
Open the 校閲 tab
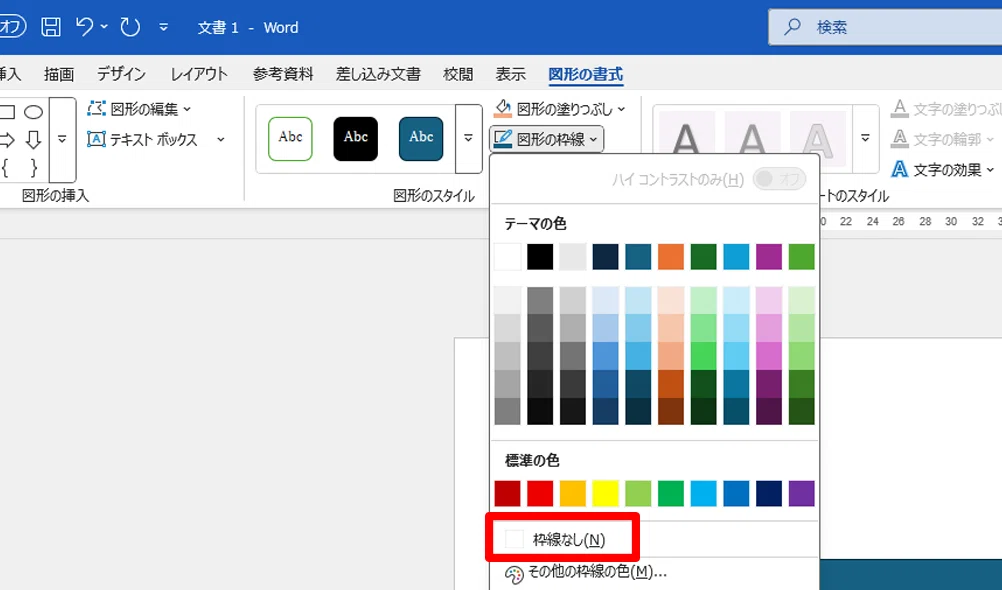458,74
